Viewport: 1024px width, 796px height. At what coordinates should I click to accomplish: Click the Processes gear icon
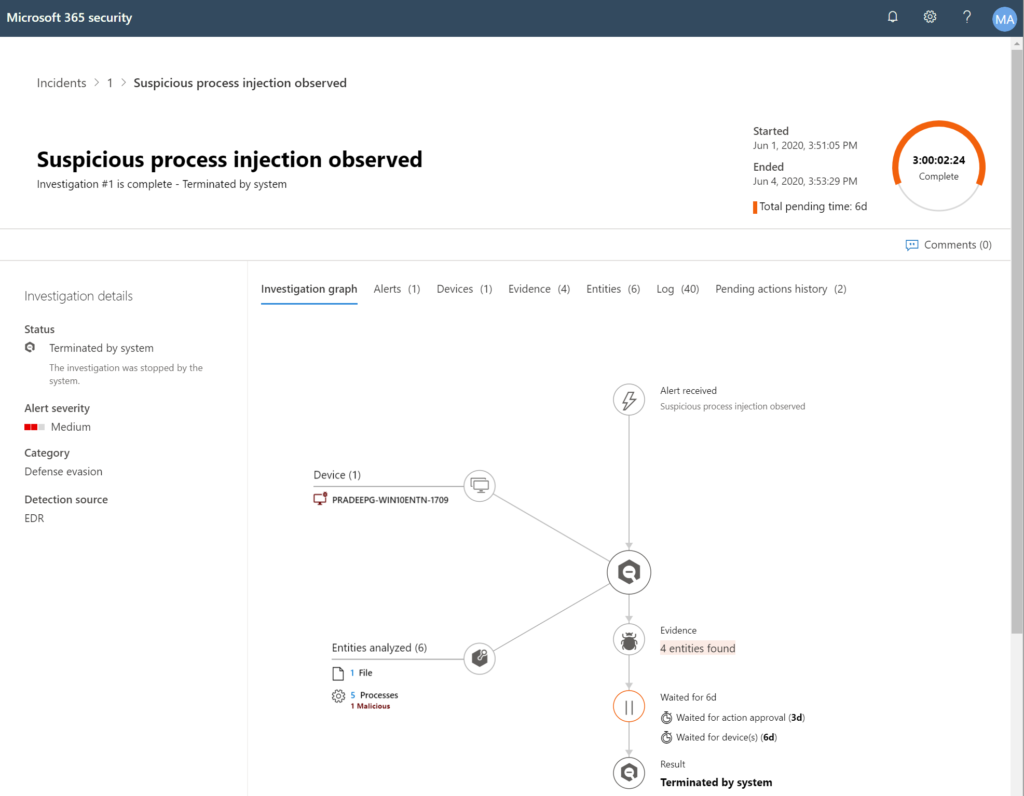(338, 696)
